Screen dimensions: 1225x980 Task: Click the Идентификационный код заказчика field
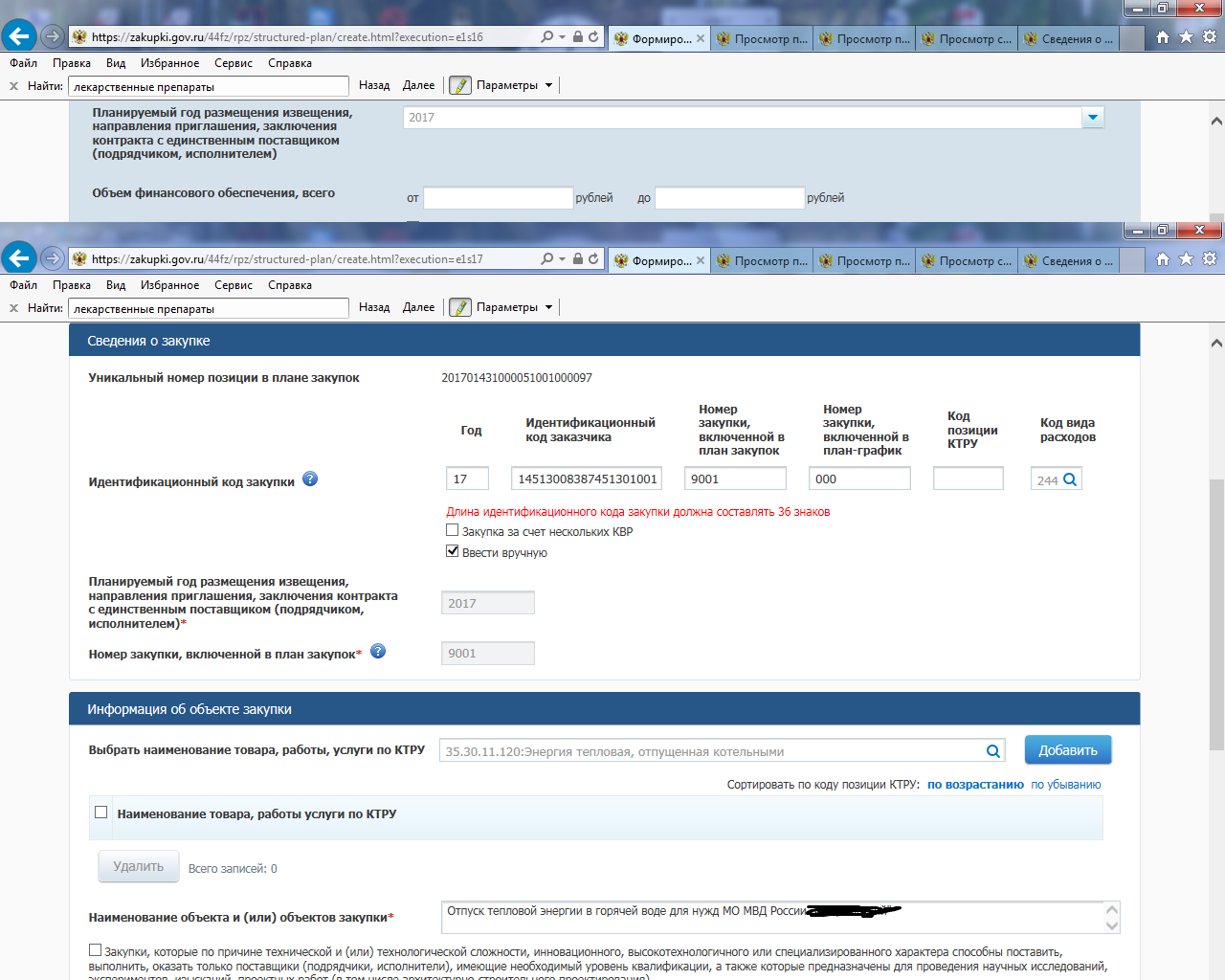point(587,479)
